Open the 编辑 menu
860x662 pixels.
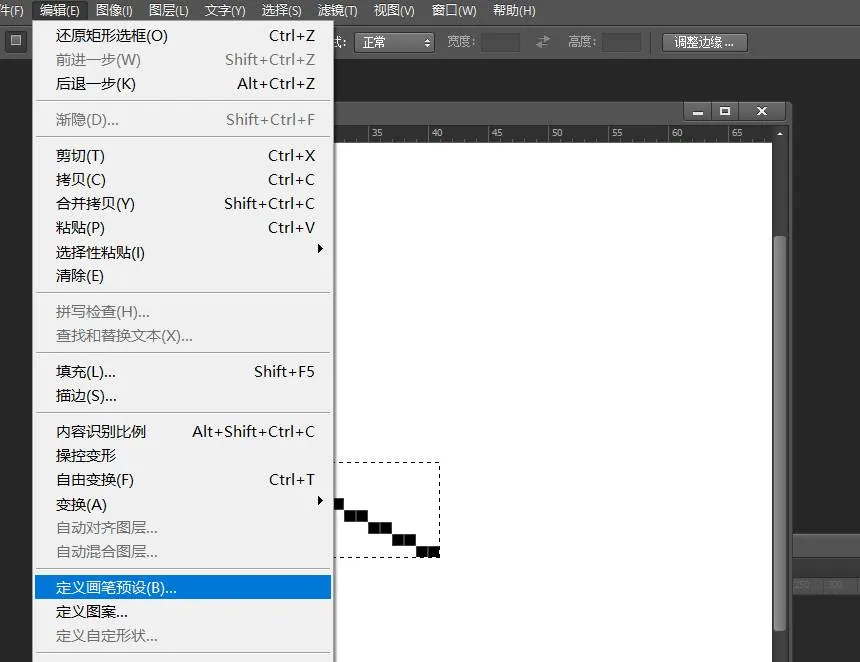pyautogui.click(x=60, y=10)
